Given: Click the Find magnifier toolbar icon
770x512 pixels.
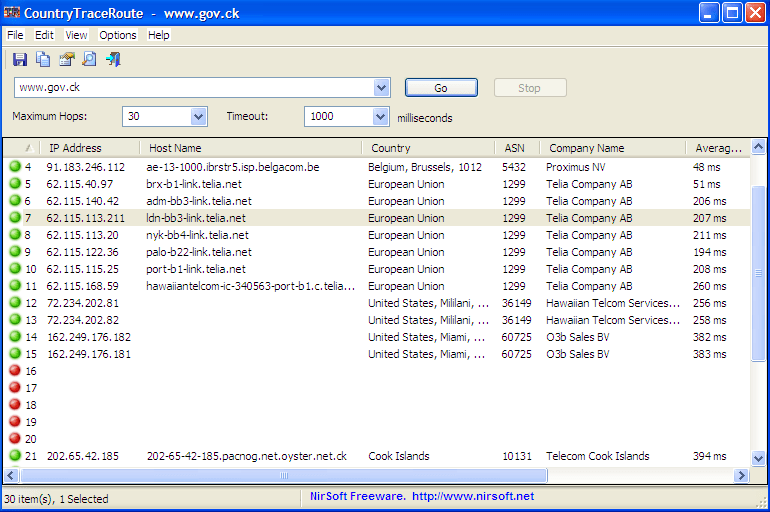Looking at the screenshot, I should point(90,60).
